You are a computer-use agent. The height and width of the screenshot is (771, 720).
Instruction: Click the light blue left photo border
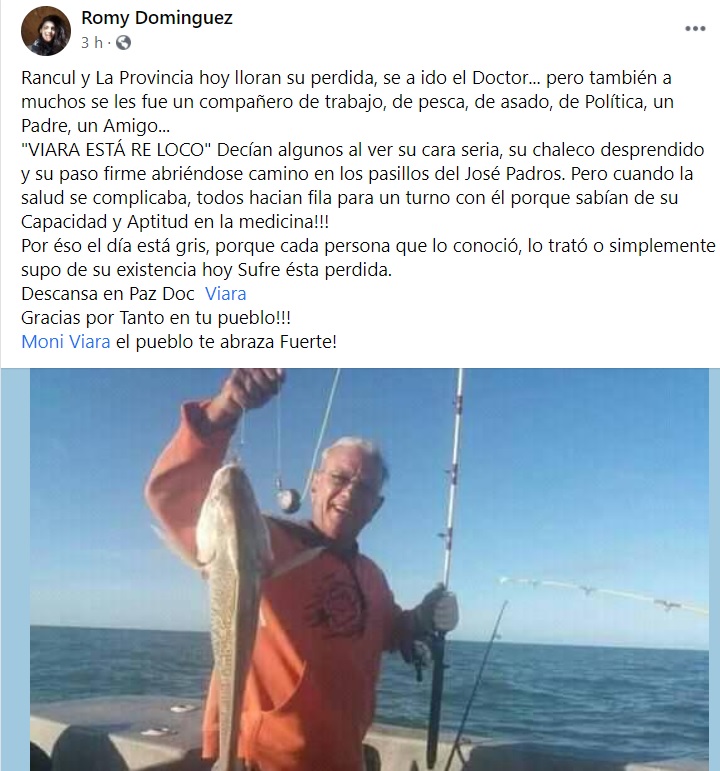pyautogui.click(x=15, y=569)
